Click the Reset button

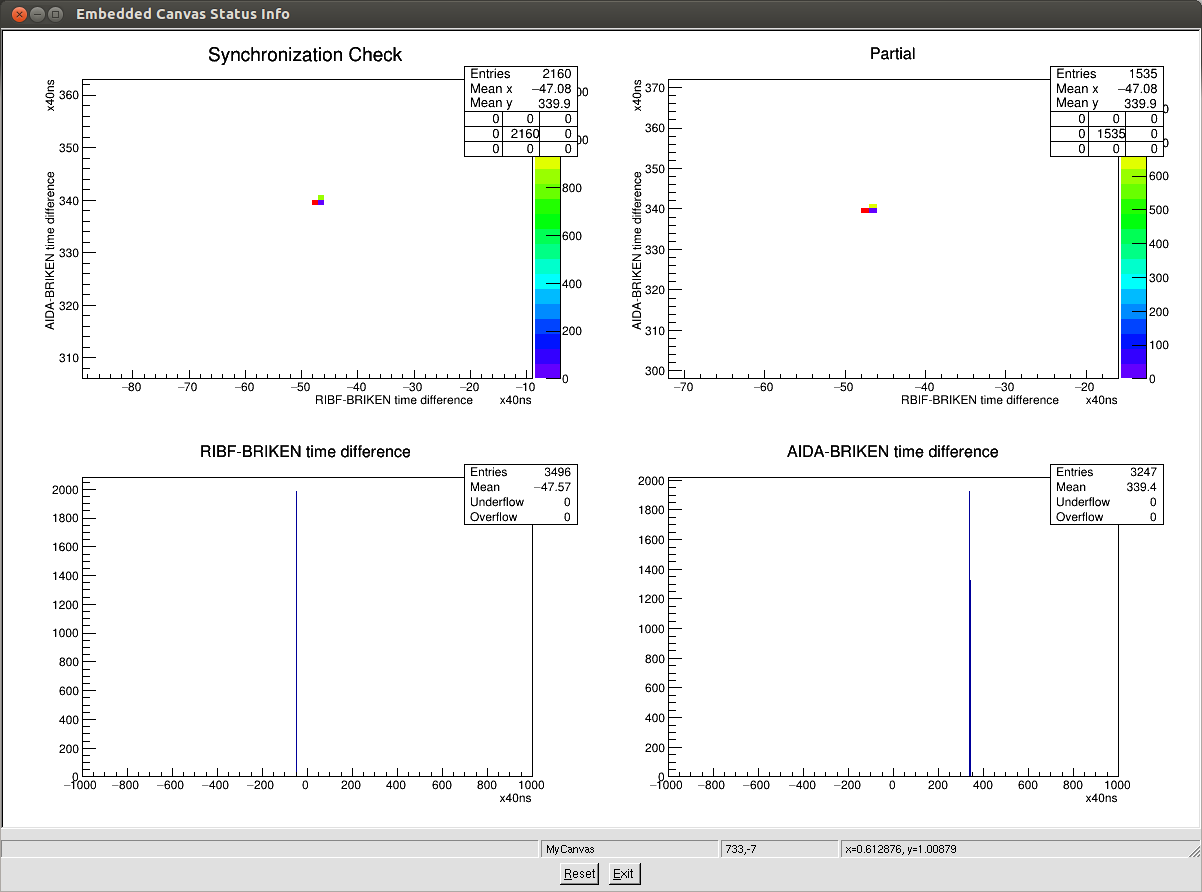[579, 873]
